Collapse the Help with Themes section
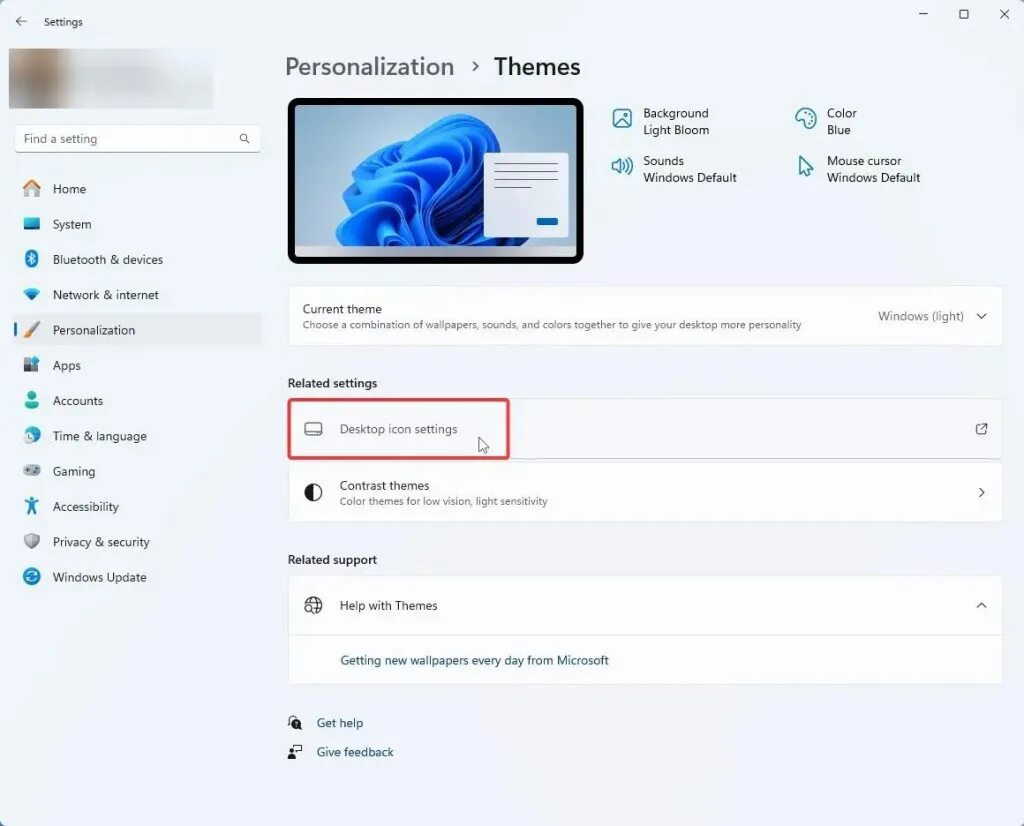This screenshot has height=826, width=1024. pyautogui.click(x=981, y=605)
